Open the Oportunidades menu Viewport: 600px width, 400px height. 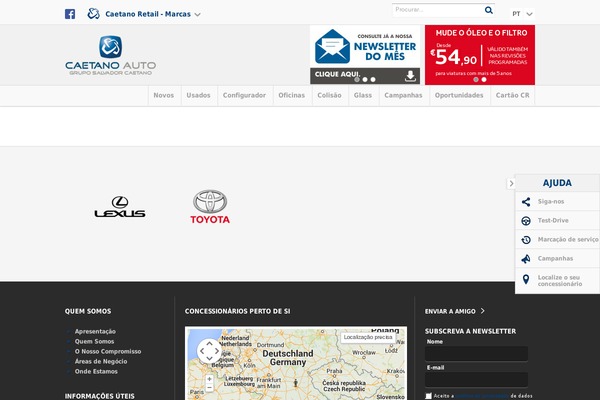pyautogui.click(x=459, y=95)
